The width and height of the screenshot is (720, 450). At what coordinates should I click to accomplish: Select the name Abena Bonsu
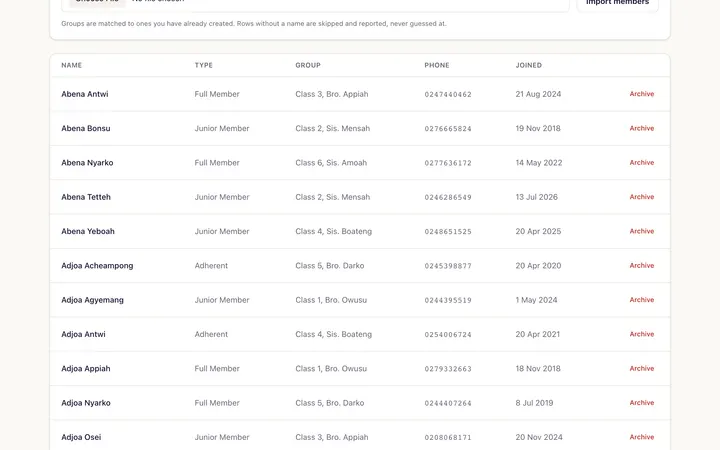point(86,128)
